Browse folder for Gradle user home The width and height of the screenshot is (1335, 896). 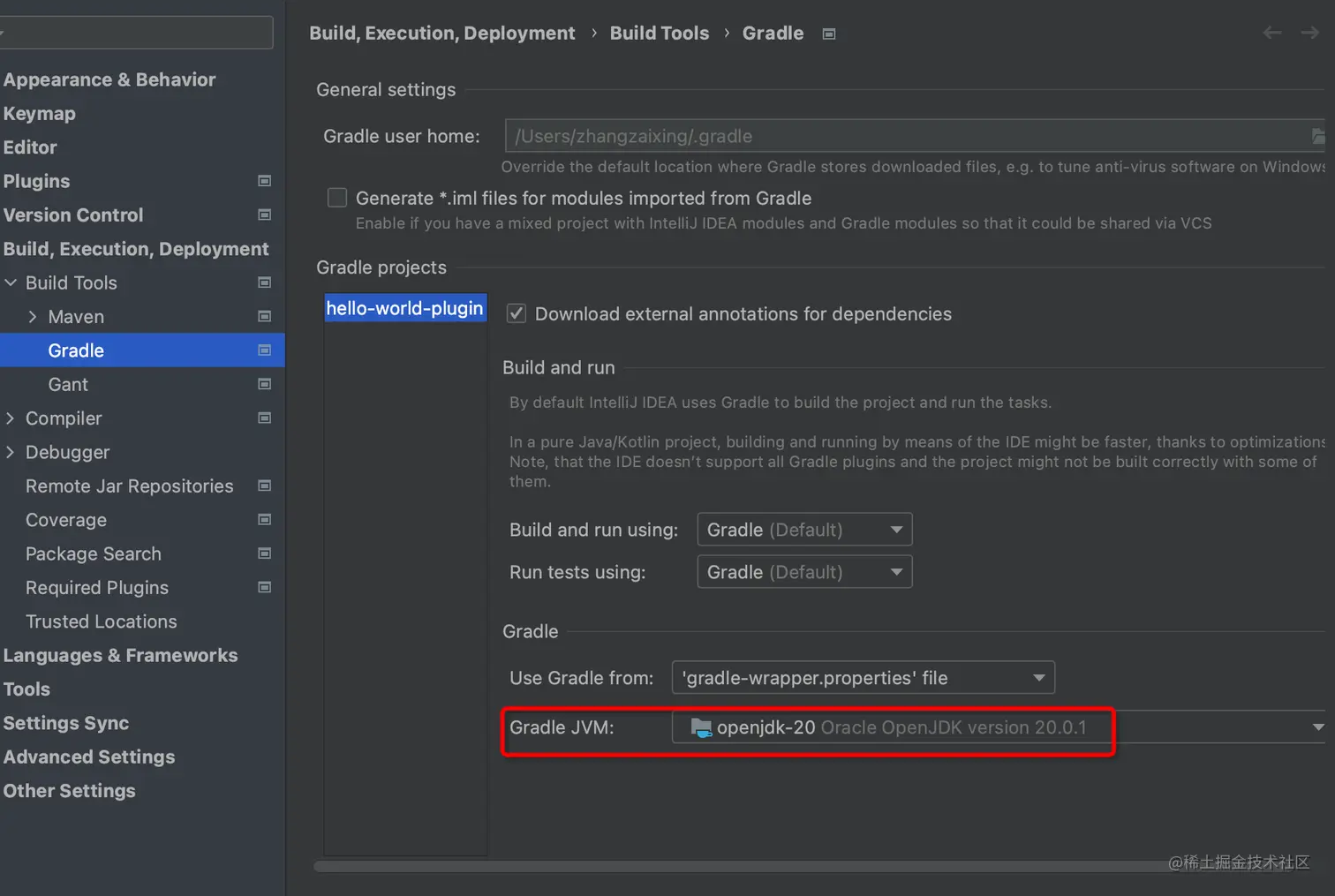(1317, 136)
